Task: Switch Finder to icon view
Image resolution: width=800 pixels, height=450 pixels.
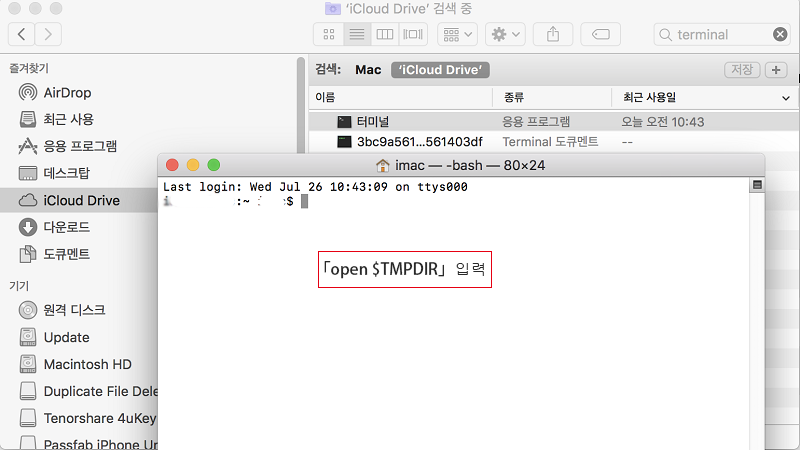Action: point(329,34)
